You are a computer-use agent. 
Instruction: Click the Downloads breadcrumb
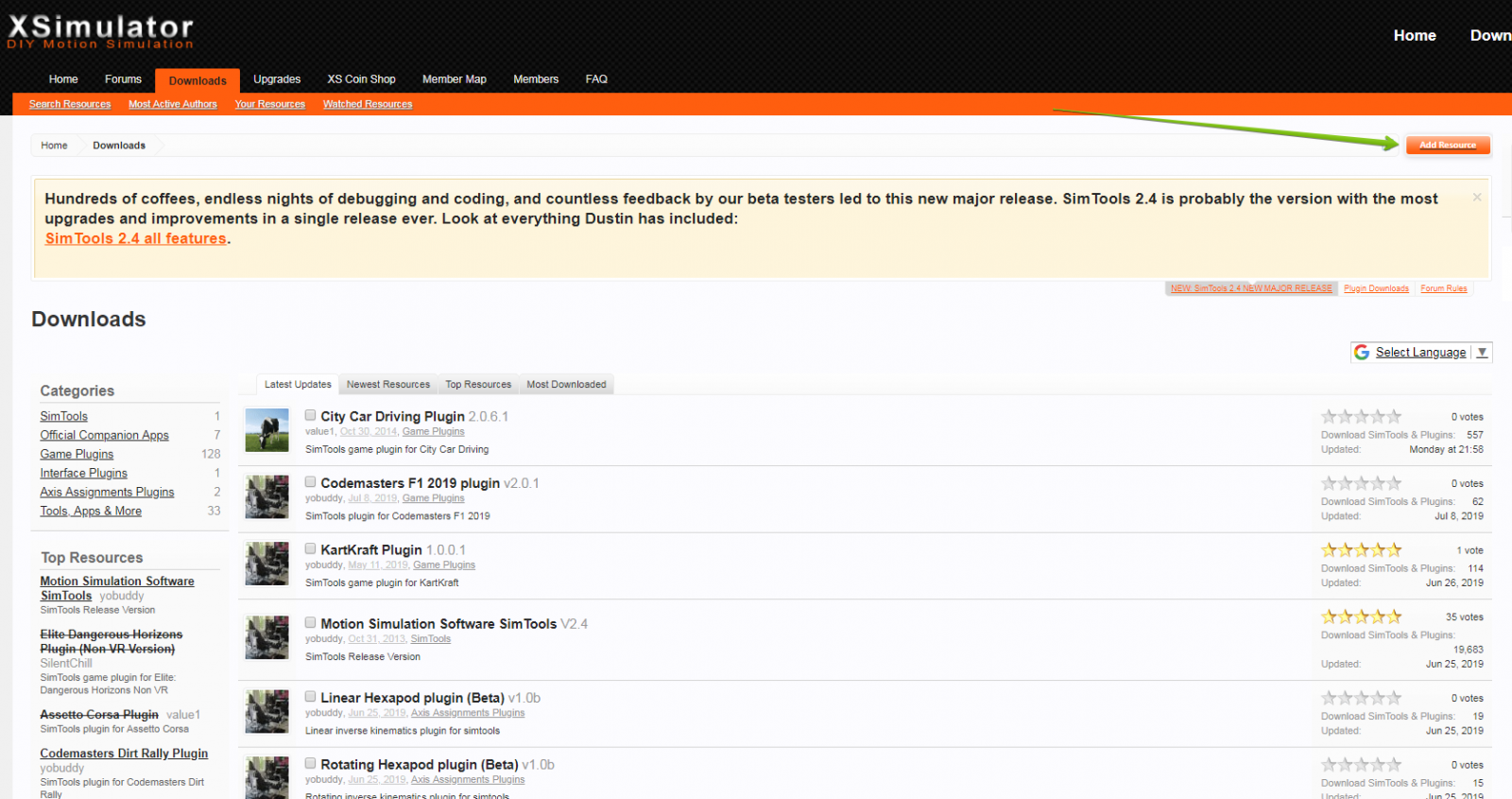pos(119,146)
